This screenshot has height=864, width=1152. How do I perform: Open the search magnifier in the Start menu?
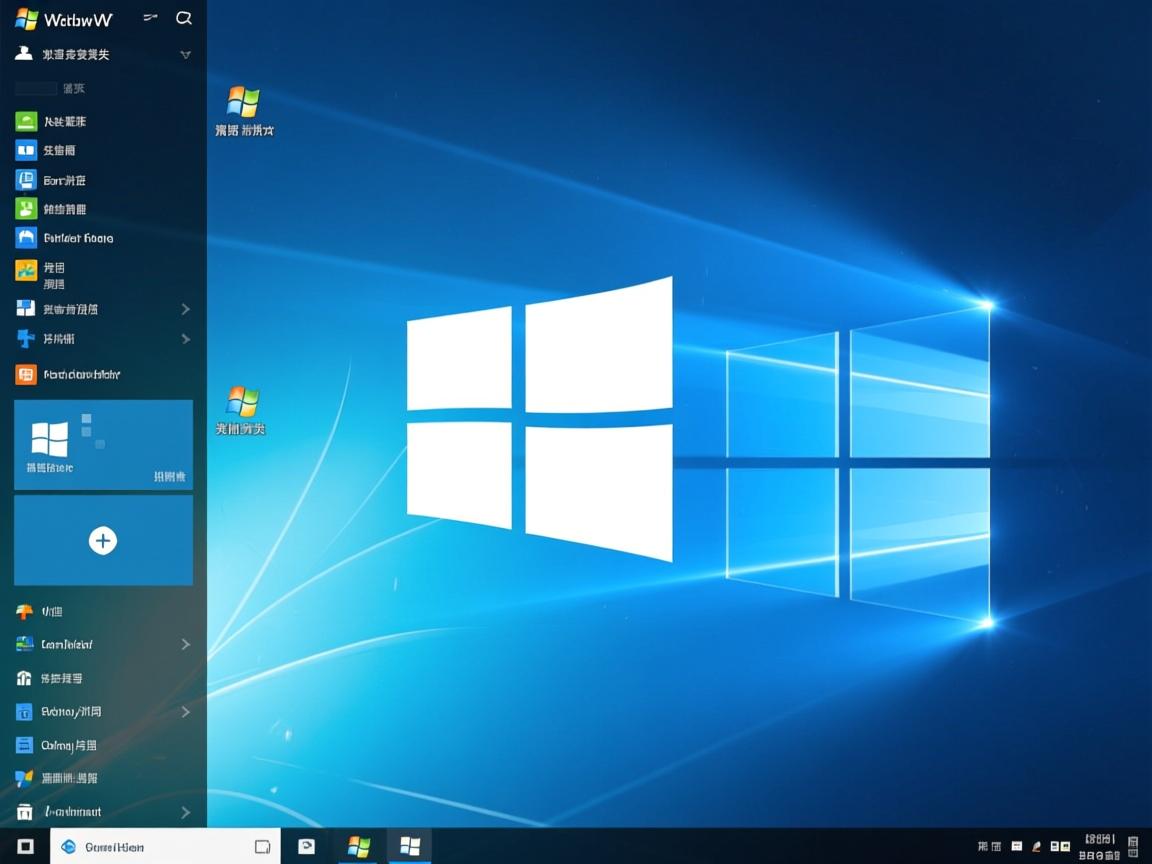click(x=184, y=18)
